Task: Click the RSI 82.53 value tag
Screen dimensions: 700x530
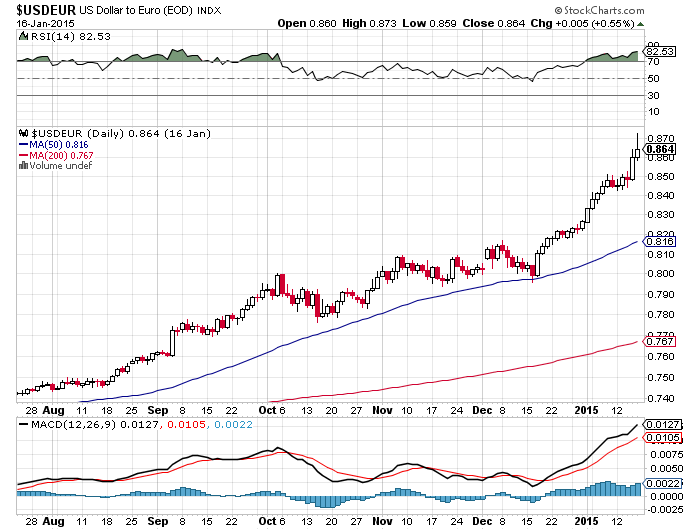Action: (660, 52)
